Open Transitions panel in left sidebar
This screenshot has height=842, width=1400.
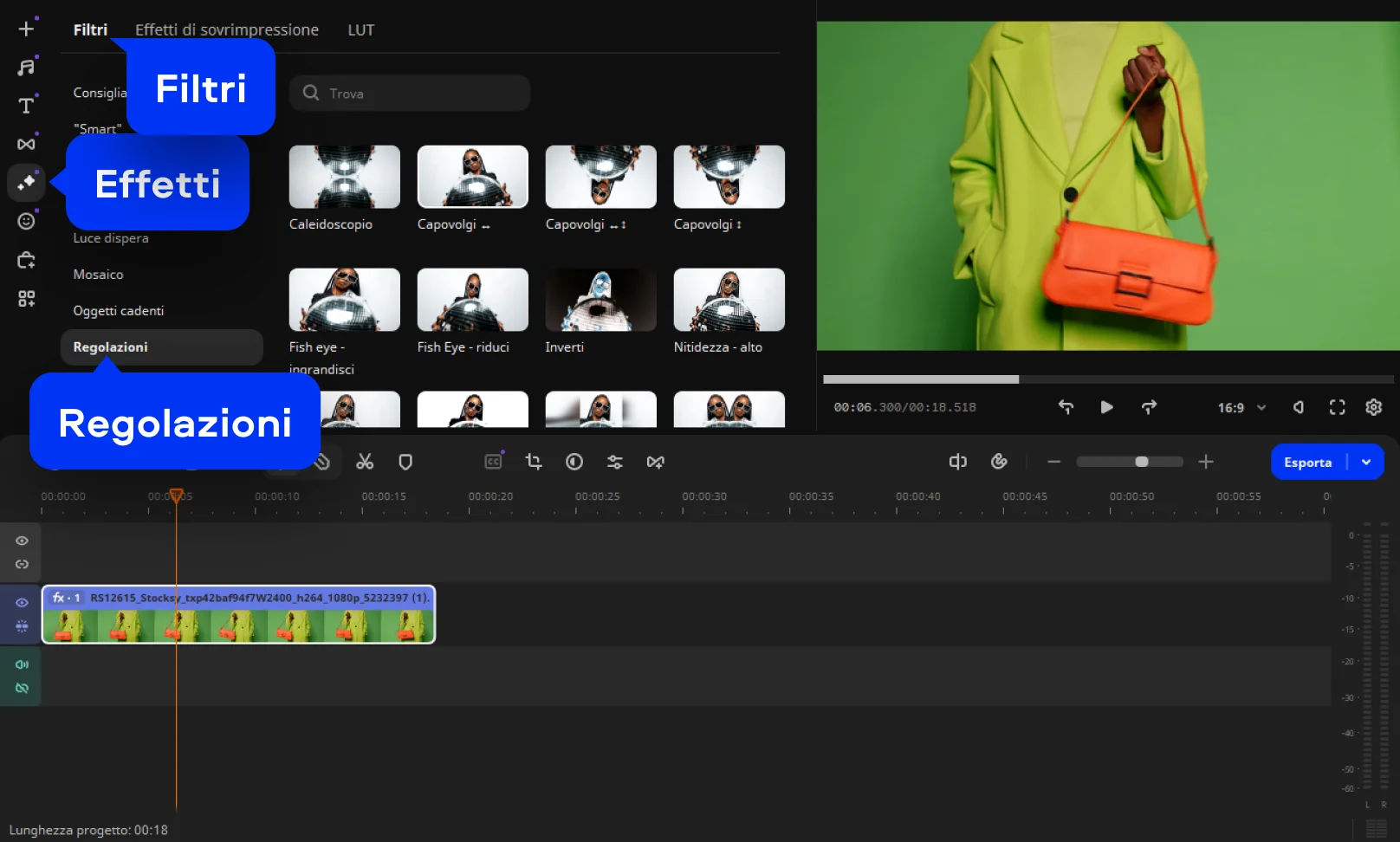pos(26,144)
